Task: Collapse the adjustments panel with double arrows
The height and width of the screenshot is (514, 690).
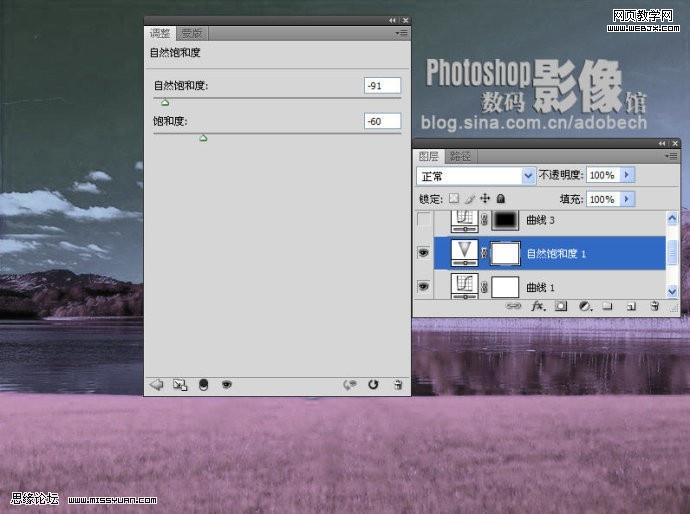Action: coord(392,20)
